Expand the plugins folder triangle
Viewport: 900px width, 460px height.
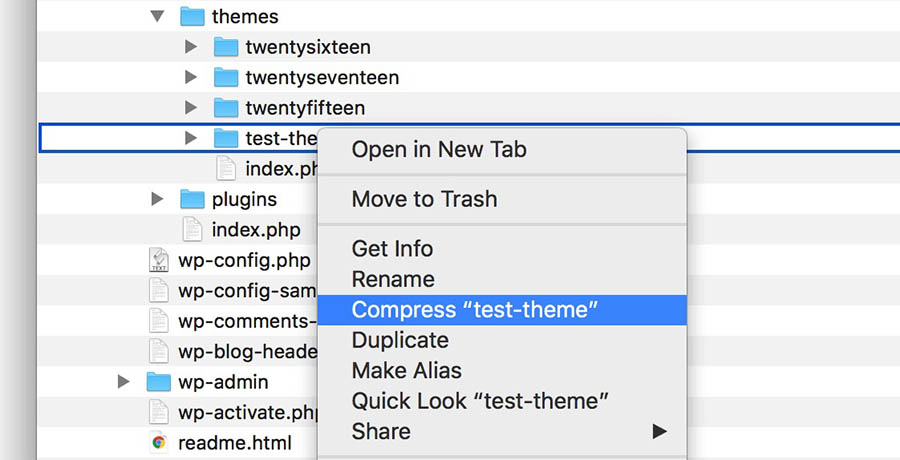pos(157,199)
